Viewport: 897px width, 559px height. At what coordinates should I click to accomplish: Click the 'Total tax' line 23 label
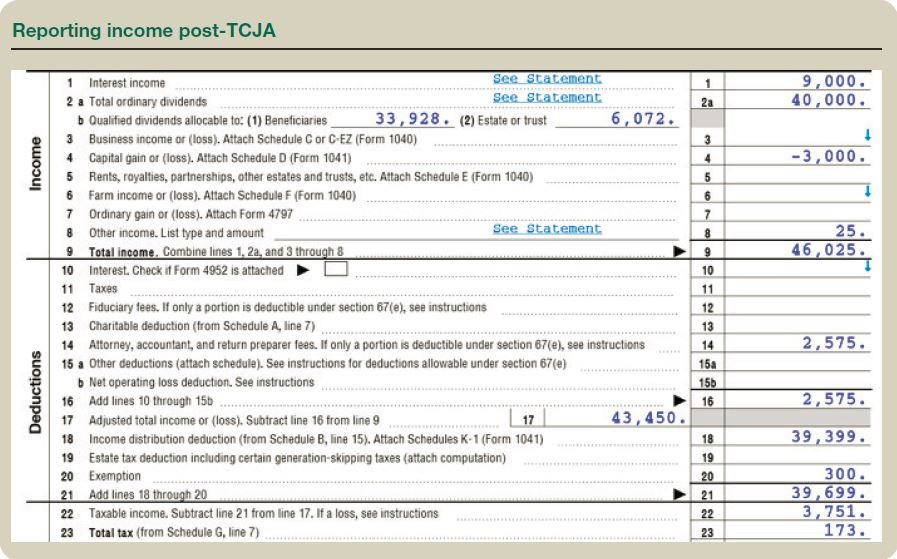click(174, 532)
